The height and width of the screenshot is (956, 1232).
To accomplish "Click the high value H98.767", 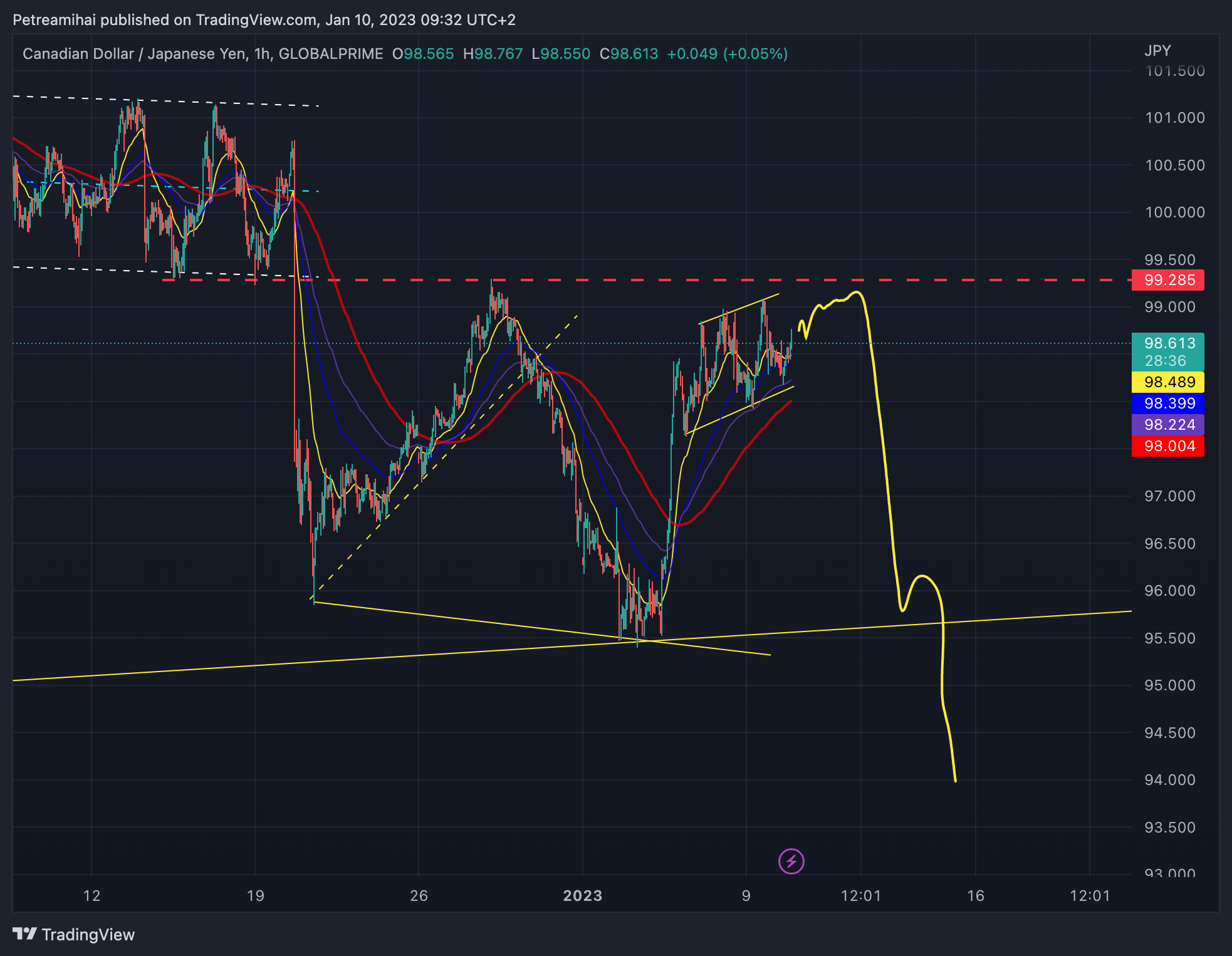I will point(493,54).
